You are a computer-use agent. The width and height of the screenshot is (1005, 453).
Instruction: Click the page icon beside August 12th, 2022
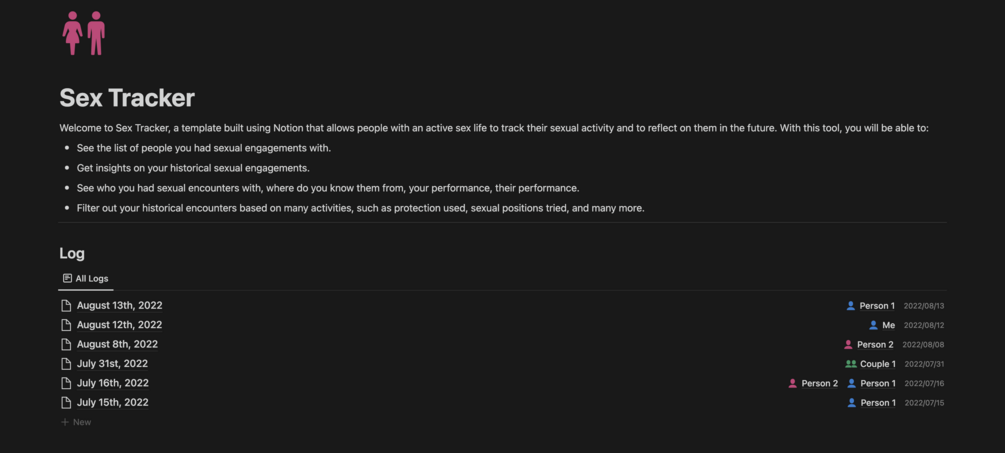66,325
